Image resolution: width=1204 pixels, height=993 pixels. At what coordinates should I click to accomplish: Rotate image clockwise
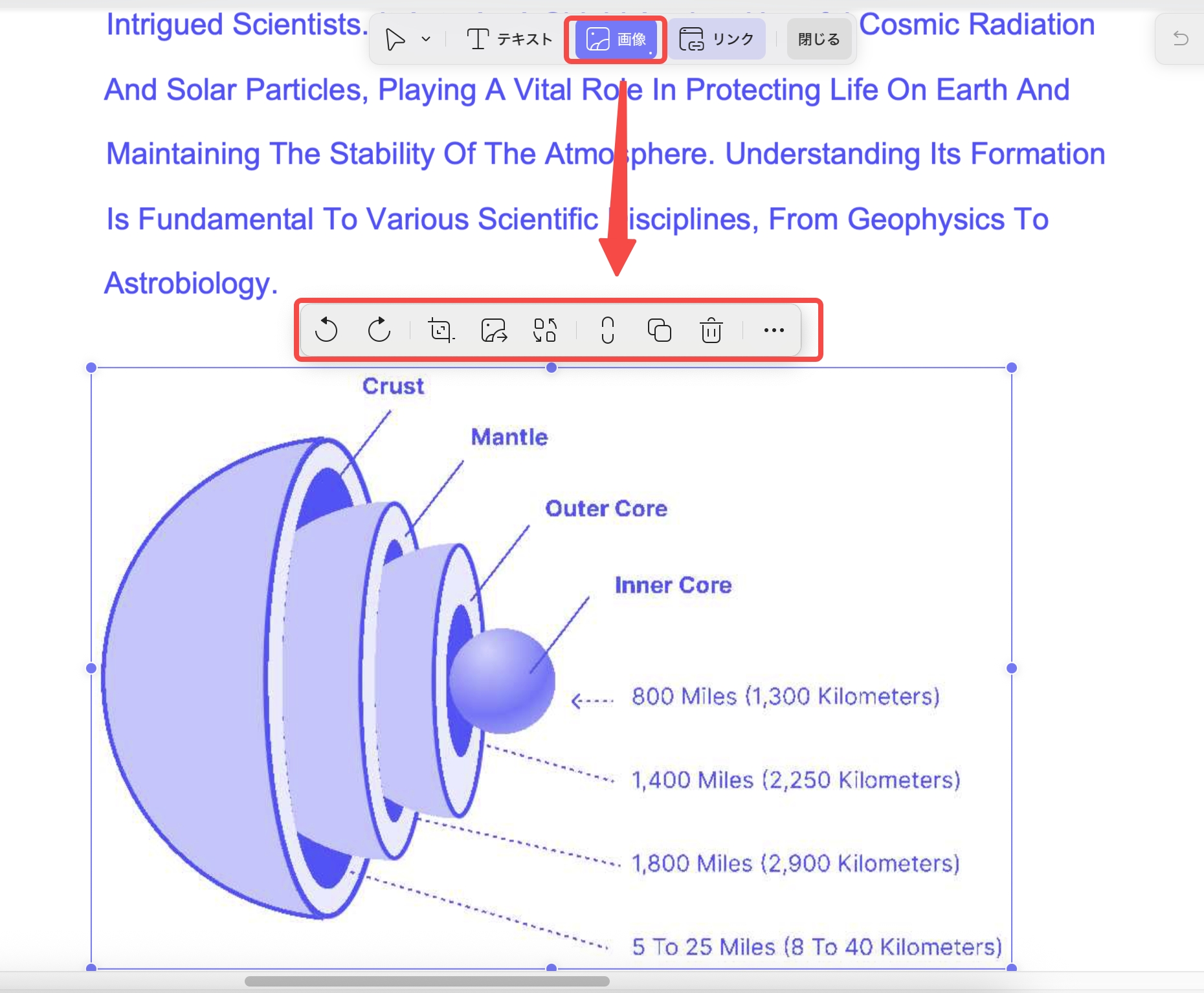[x=379, y=330]
